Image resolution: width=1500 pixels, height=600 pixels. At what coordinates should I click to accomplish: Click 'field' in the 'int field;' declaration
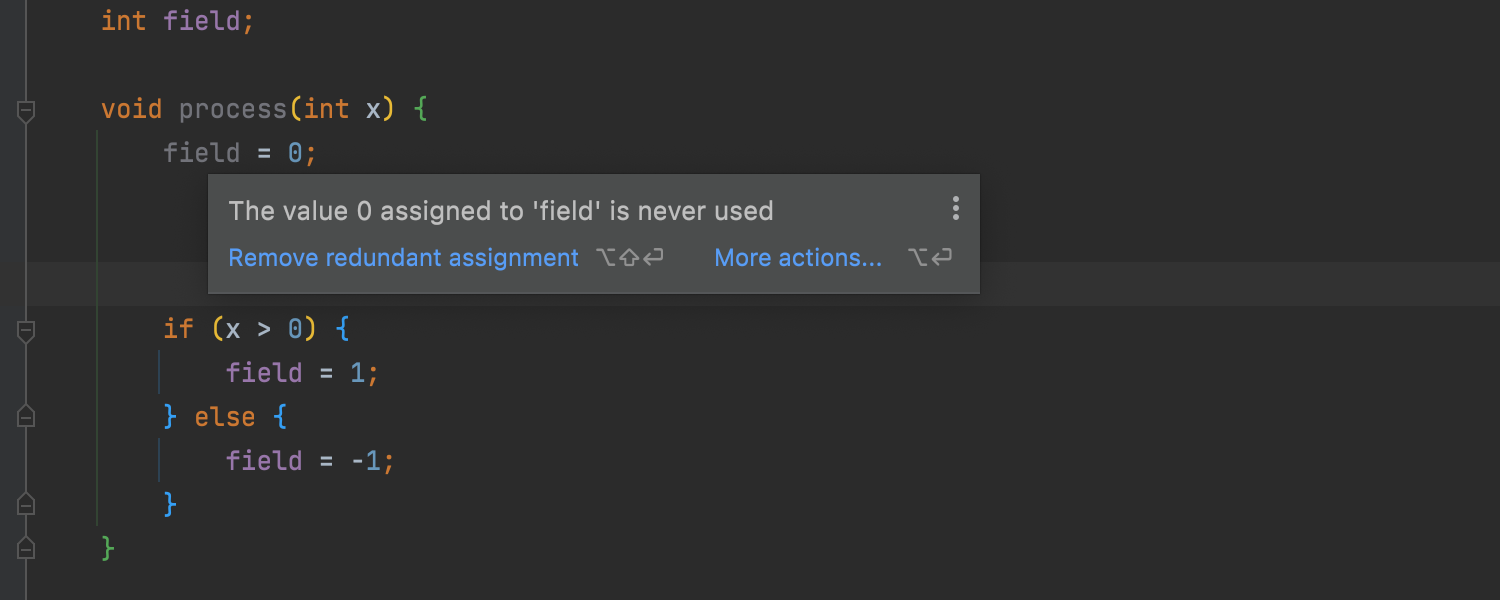click(x=202, y=21)
